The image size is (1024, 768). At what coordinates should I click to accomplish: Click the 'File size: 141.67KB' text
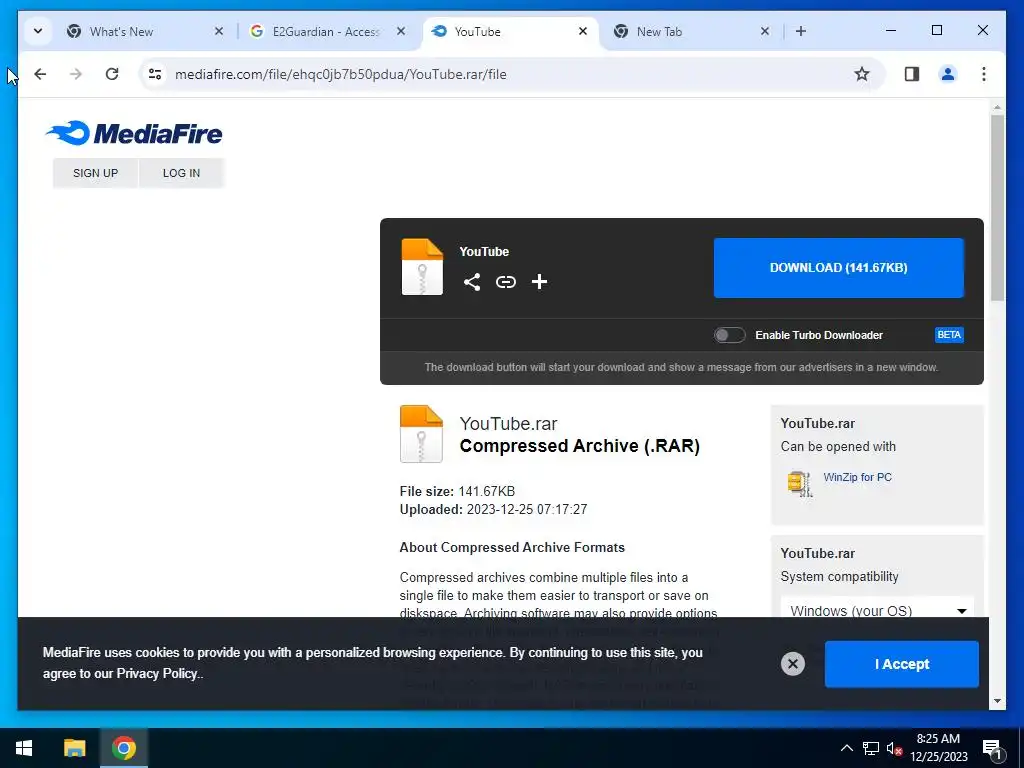(457, 491)
